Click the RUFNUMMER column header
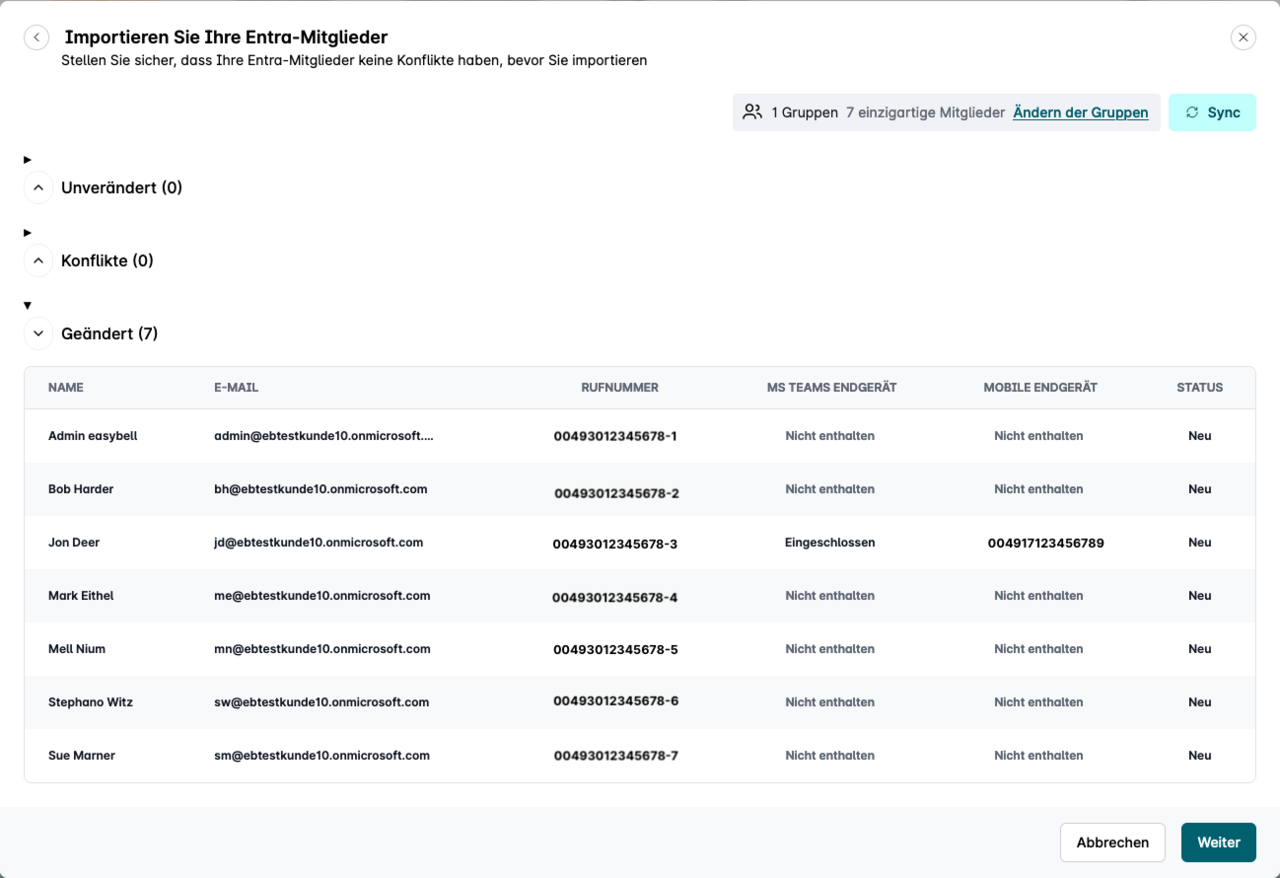Image resolution: width=1280 pixels, height=878 pixels. [x=619, y=388]
